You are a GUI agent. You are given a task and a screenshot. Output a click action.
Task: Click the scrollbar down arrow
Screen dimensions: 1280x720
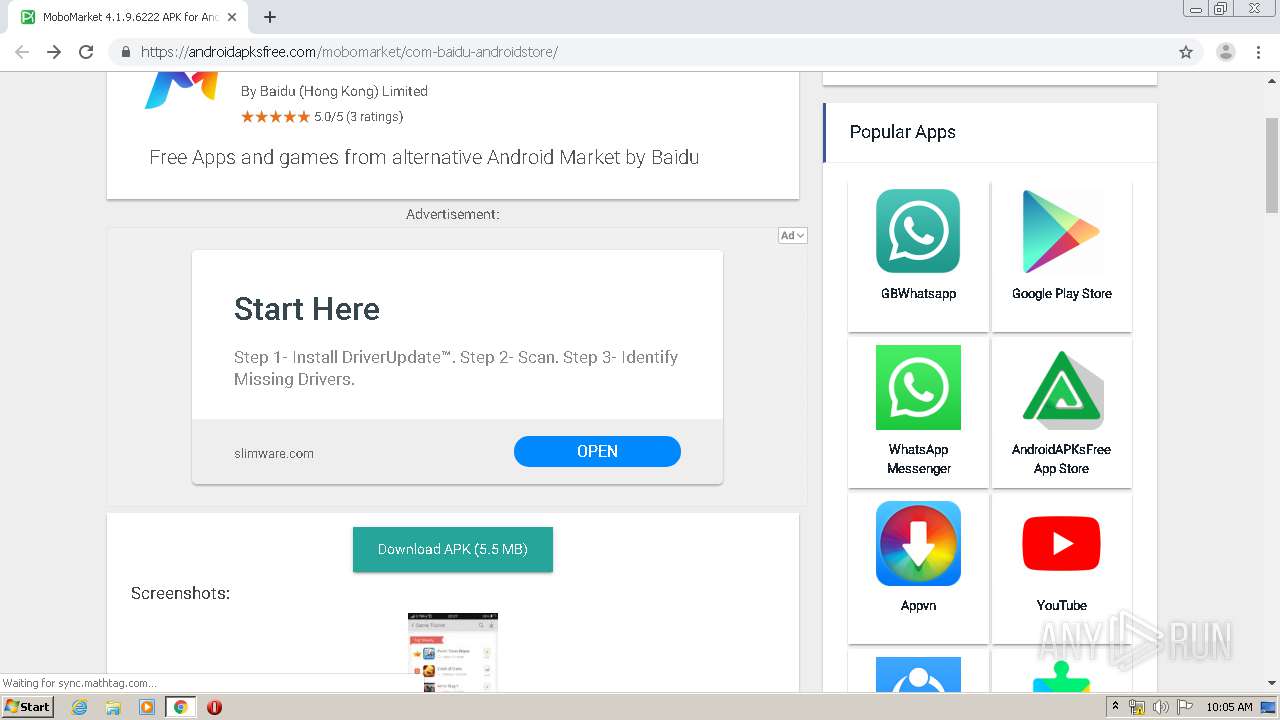pos(1272,683)
